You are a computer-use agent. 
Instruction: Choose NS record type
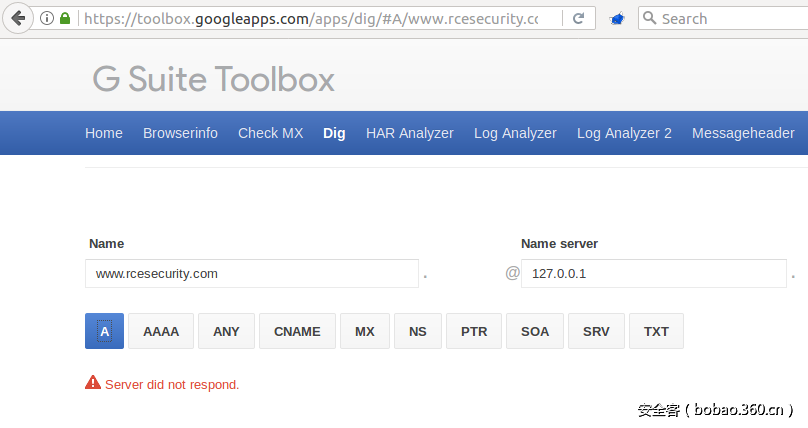click(418, 331)
